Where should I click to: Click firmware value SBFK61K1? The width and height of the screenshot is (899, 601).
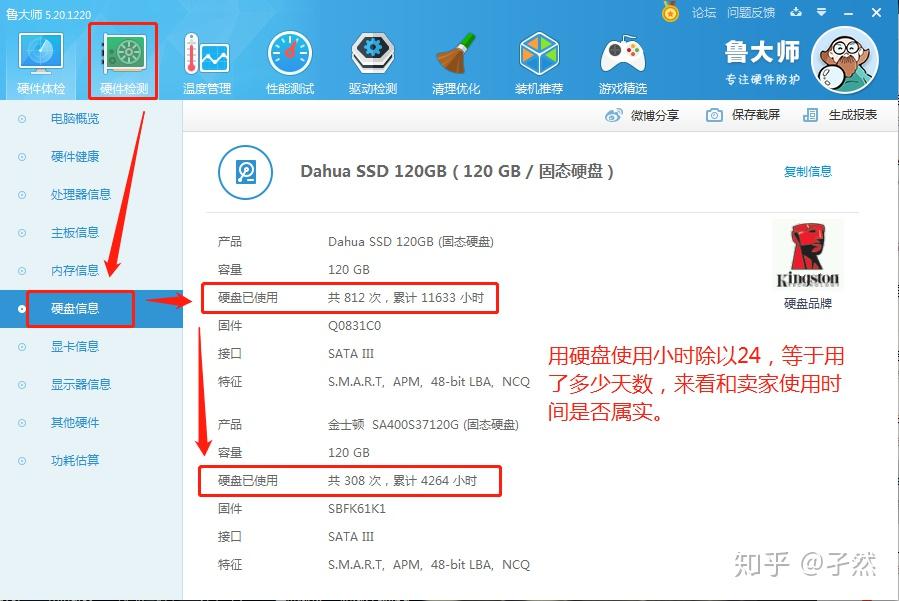(x=357, y=509)
